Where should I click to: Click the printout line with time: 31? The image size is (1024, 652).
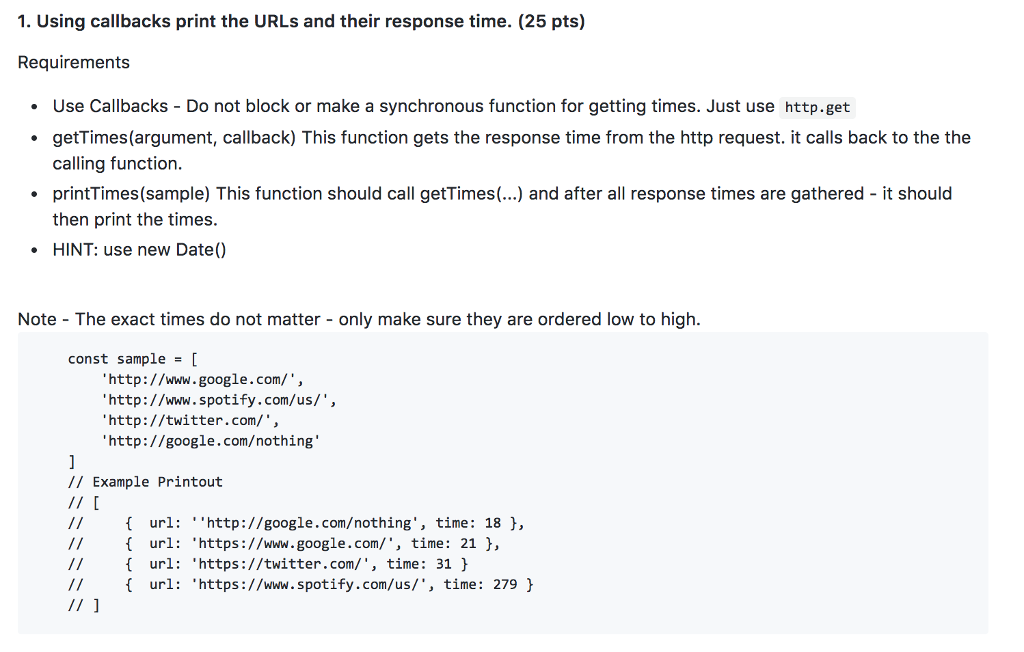click(x=268, y=564)
